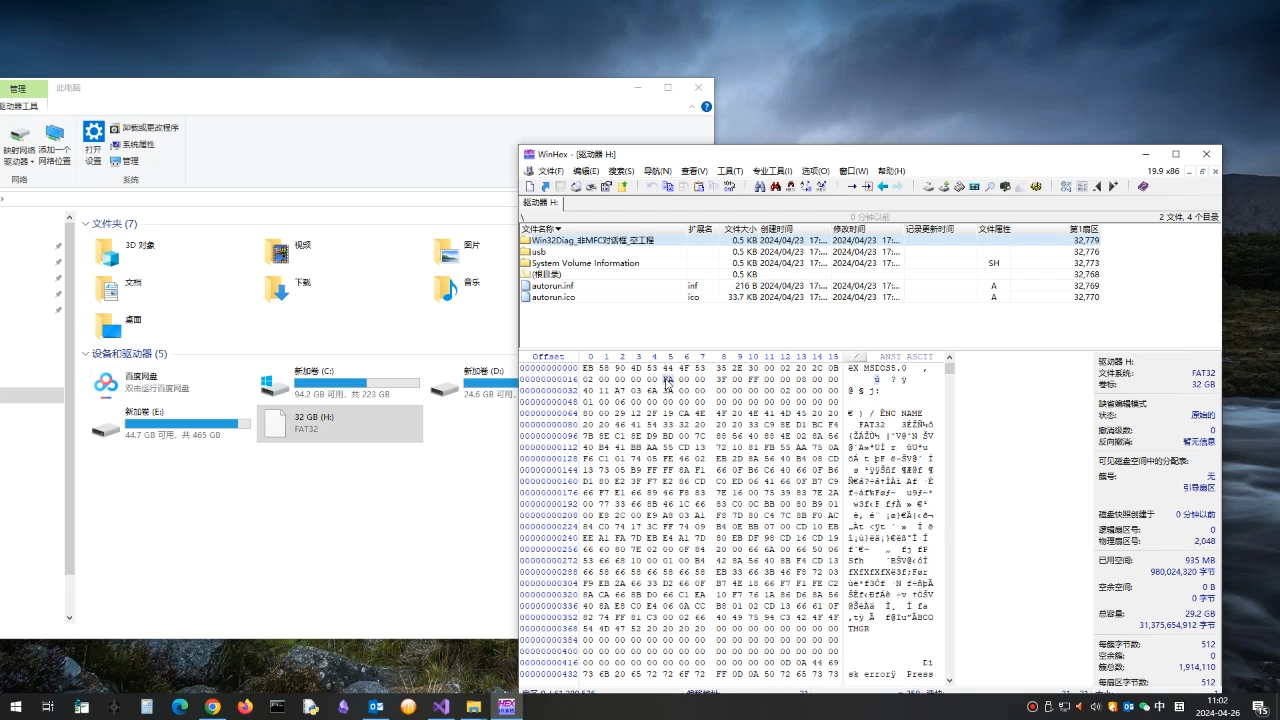Click System properties (系统属性) in ribbon
This screenshot has width=1280, height=720.
132,144
